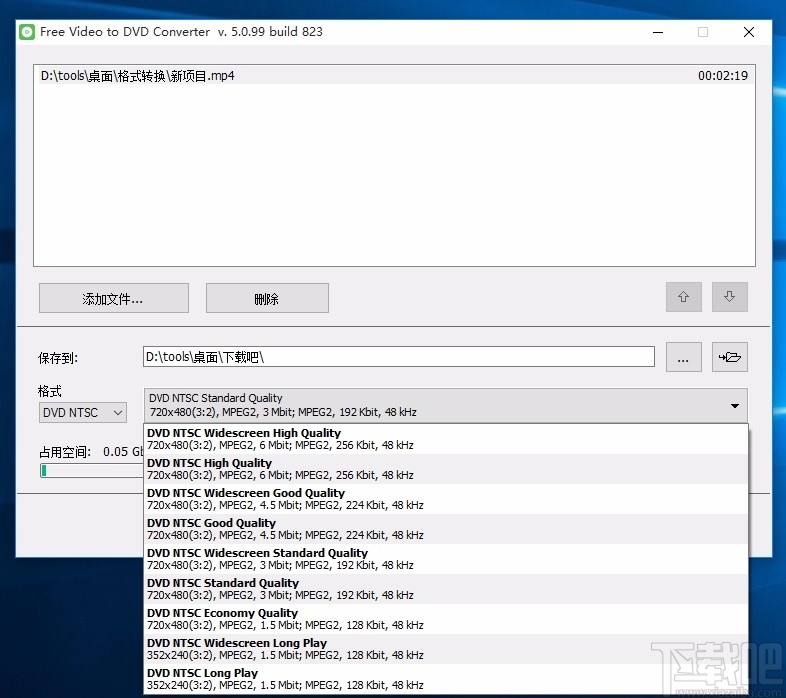Browse for save folder with the ... button
The height and width of the screenshot is (698, 786).
click(683, 357)
